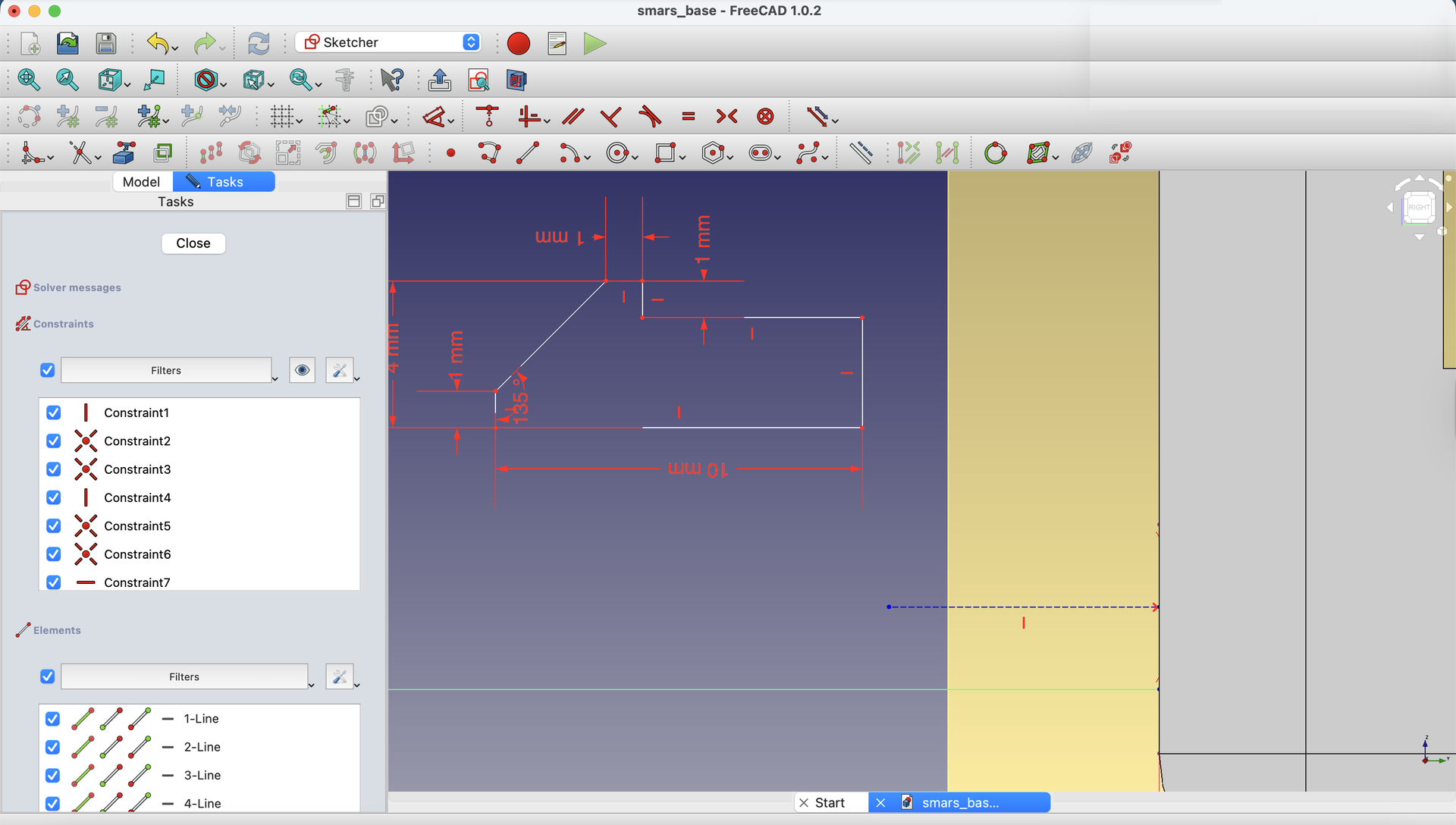Viewport: 1456px width, 825px height.
Task: Click the Close button in Tasks
Action: click(x=193, y=243)
